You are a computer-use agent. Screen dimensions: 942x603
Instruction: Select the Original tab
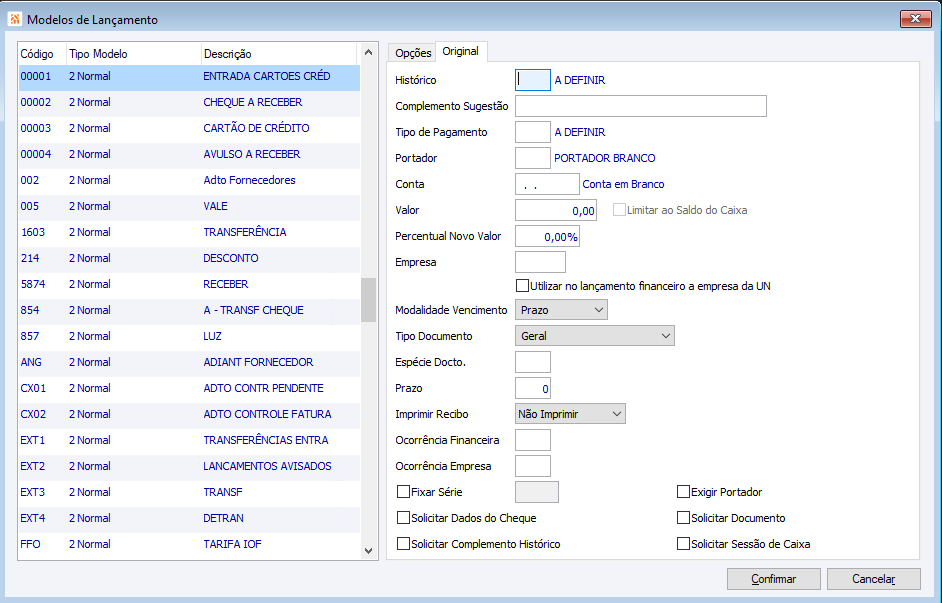point(461,52)
